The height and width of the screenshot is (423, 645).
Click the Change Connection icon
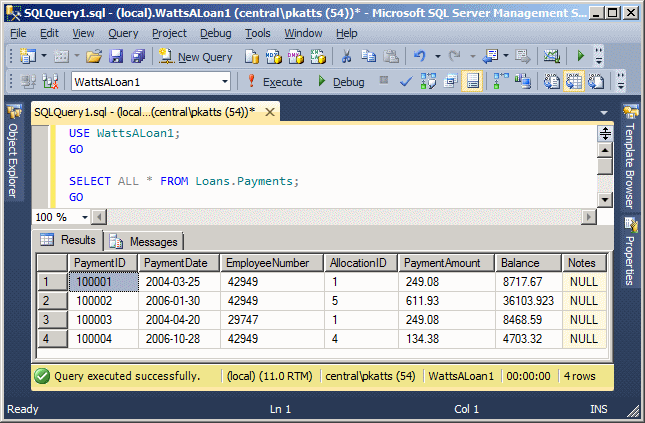(x=50, y=81)
